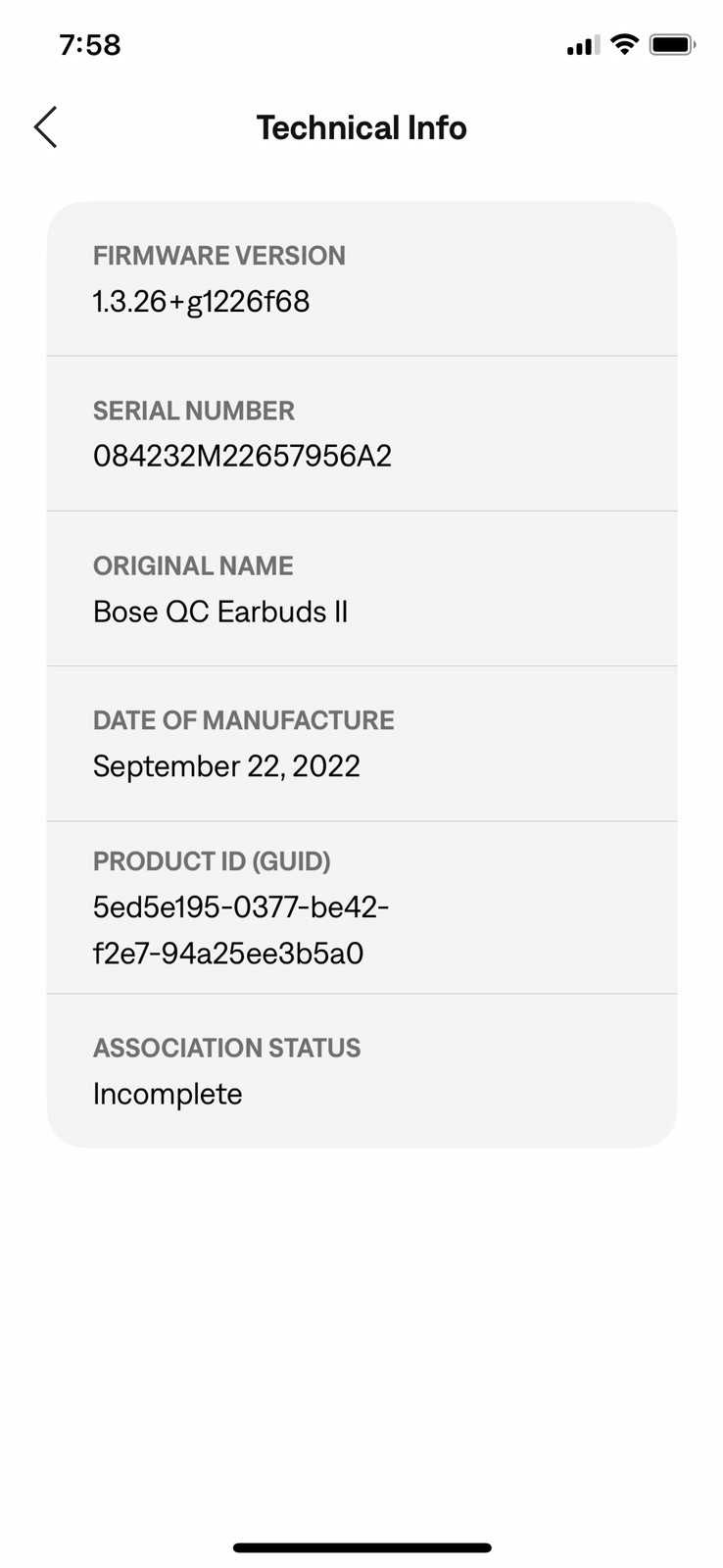Tap the Incomplete association status value

pos(168,1094)
